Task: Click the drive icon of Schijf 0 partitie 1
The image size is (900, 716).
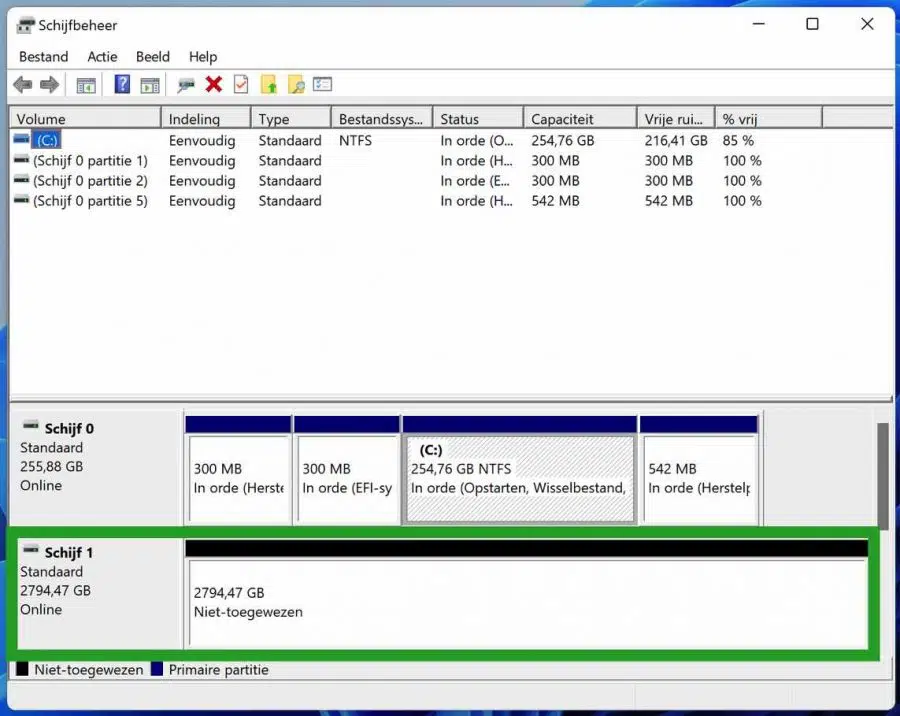Action: coord(21,159)
